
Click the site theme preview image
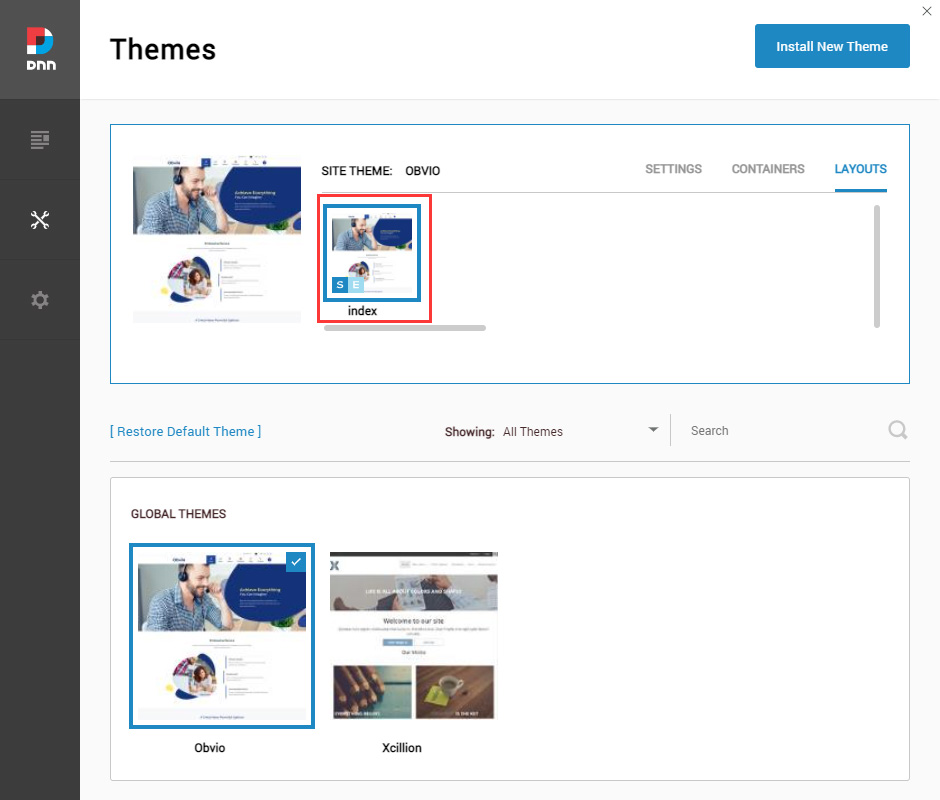tap(217, 240)
